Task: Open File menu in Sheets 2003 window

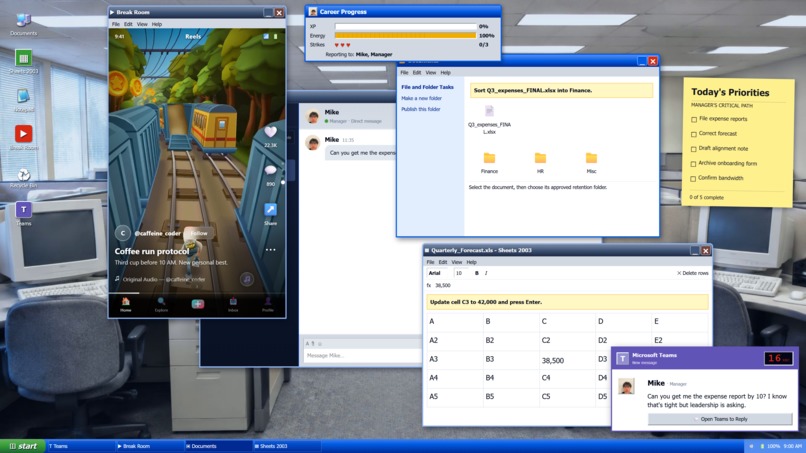Action: point(430,262)
